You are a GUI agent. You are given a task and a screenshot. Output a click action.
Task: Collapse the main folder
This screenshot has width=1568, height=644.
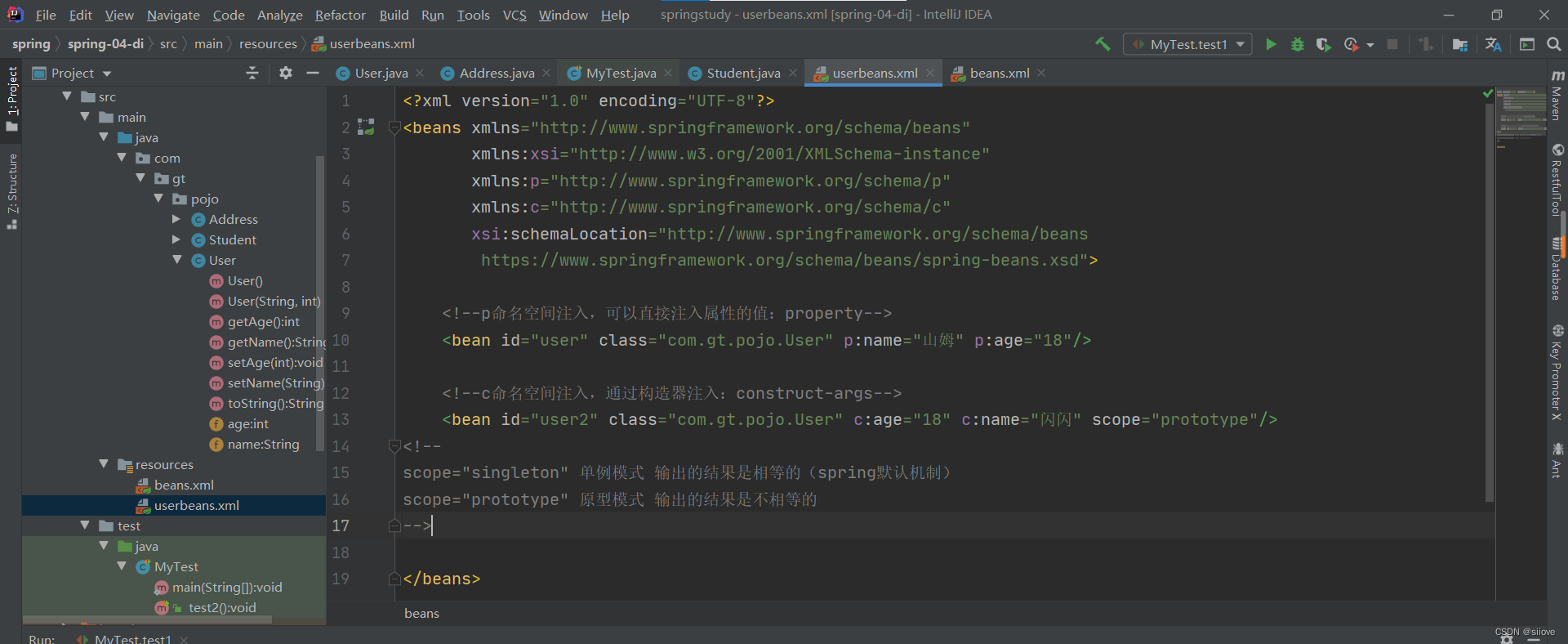[x=85, y=117]
